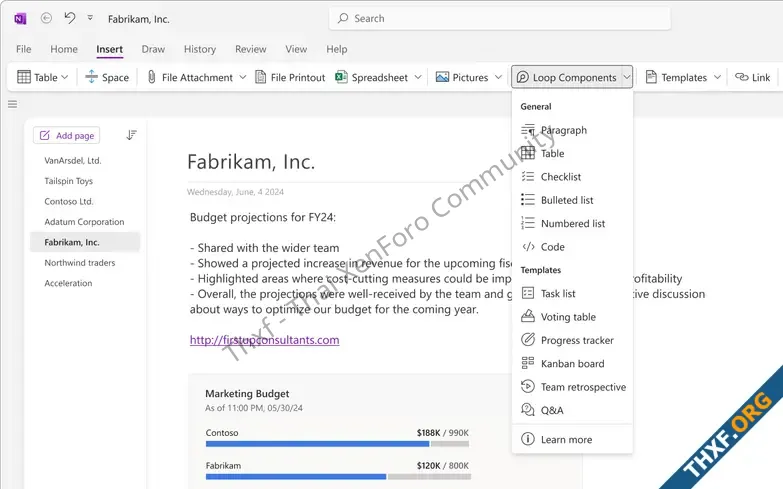This screenshot has height=489, width=783.
Task: Choose the Progress tracker template
Action: click(x=572, y=340)
